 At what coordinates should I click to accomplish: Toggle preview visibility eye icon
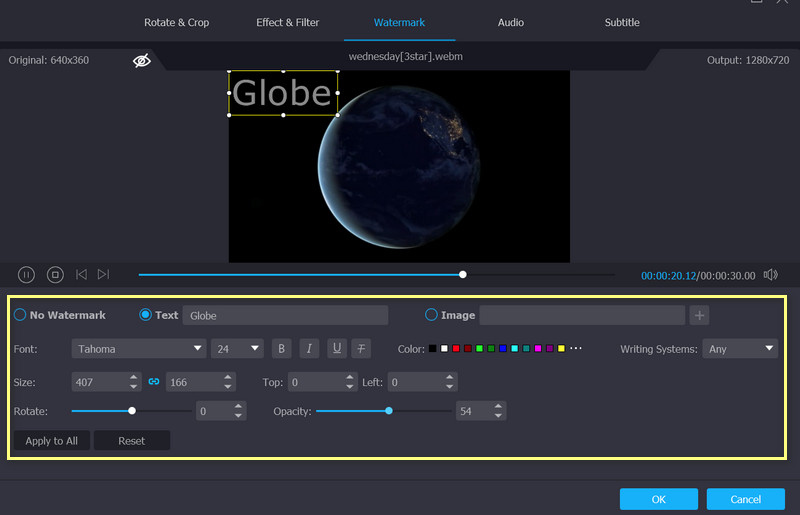142,61
